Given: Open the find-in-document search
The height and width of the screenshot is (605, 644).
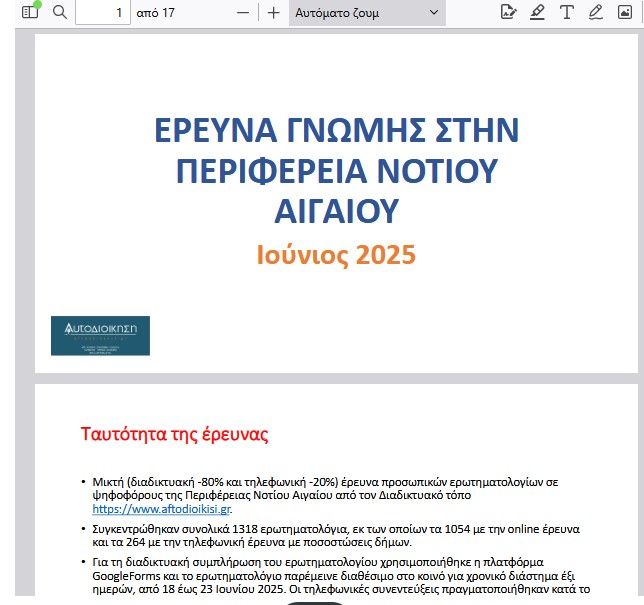Looking at the screenshot, I should tap(60, 12).
